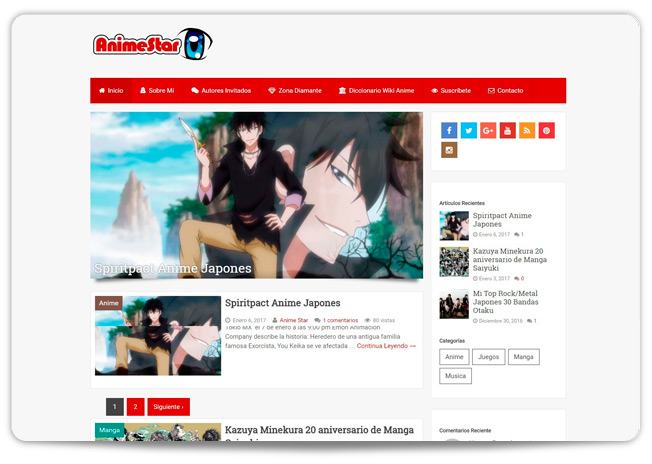Click the Continua Leyendo link

pos(385,346)
